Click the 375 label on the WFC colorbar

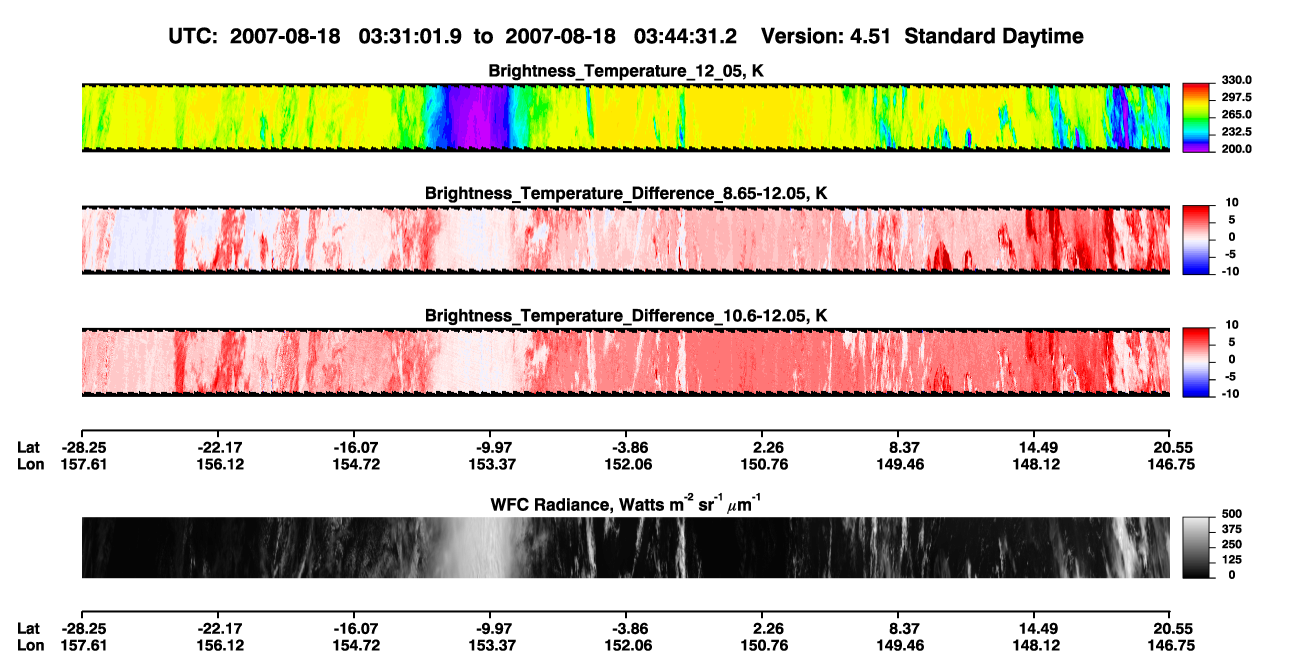[1233, 528]
